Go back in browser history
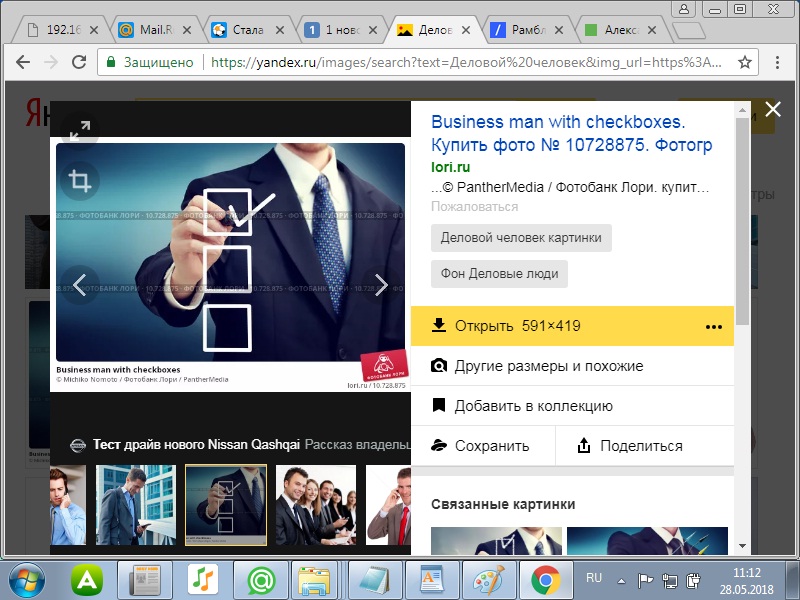Viewport: 800px width, 600px height. 23,62
